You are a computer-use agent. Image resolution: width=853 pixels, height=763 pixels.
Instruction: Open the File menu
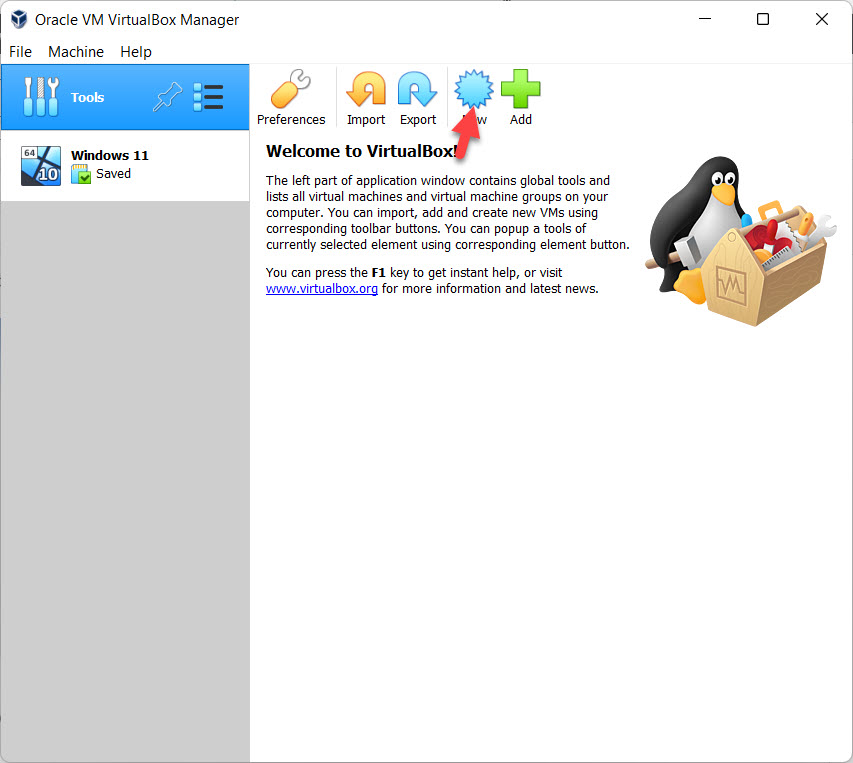[20, 52]
